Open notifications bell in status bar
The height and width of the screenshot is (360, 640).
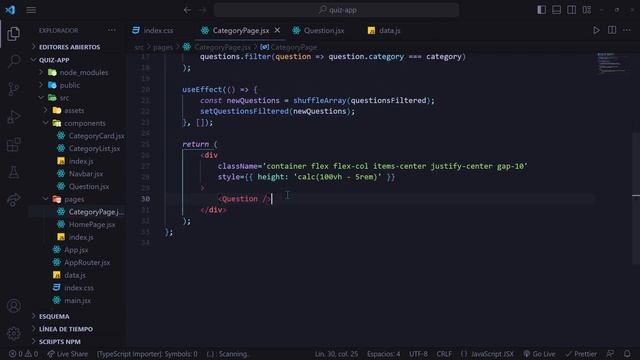click(x=627, y=354)
